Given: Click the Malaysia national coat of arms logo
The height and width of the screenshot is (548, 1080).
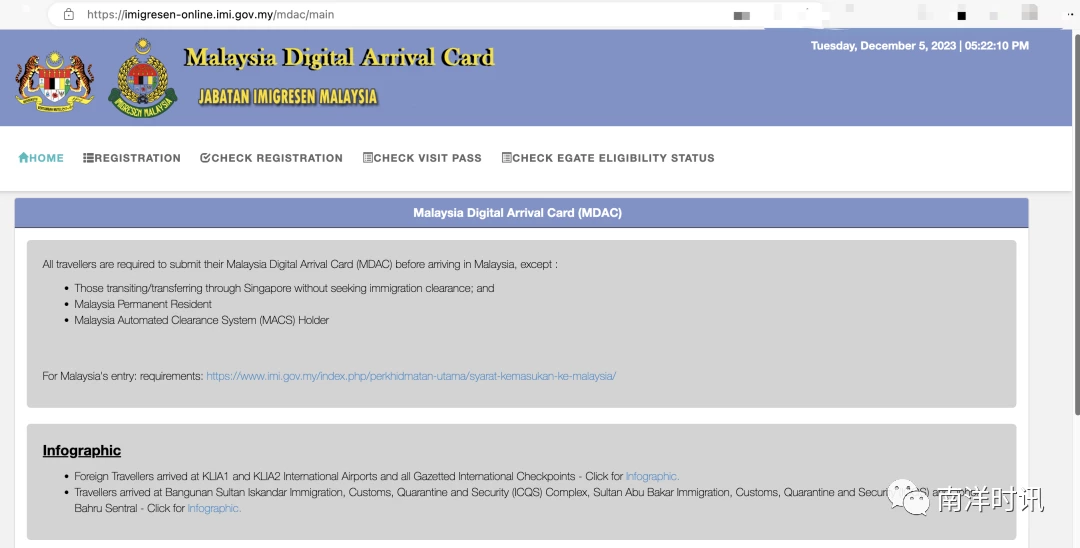Looking at the screenshot, I should (x=55, y=80).
